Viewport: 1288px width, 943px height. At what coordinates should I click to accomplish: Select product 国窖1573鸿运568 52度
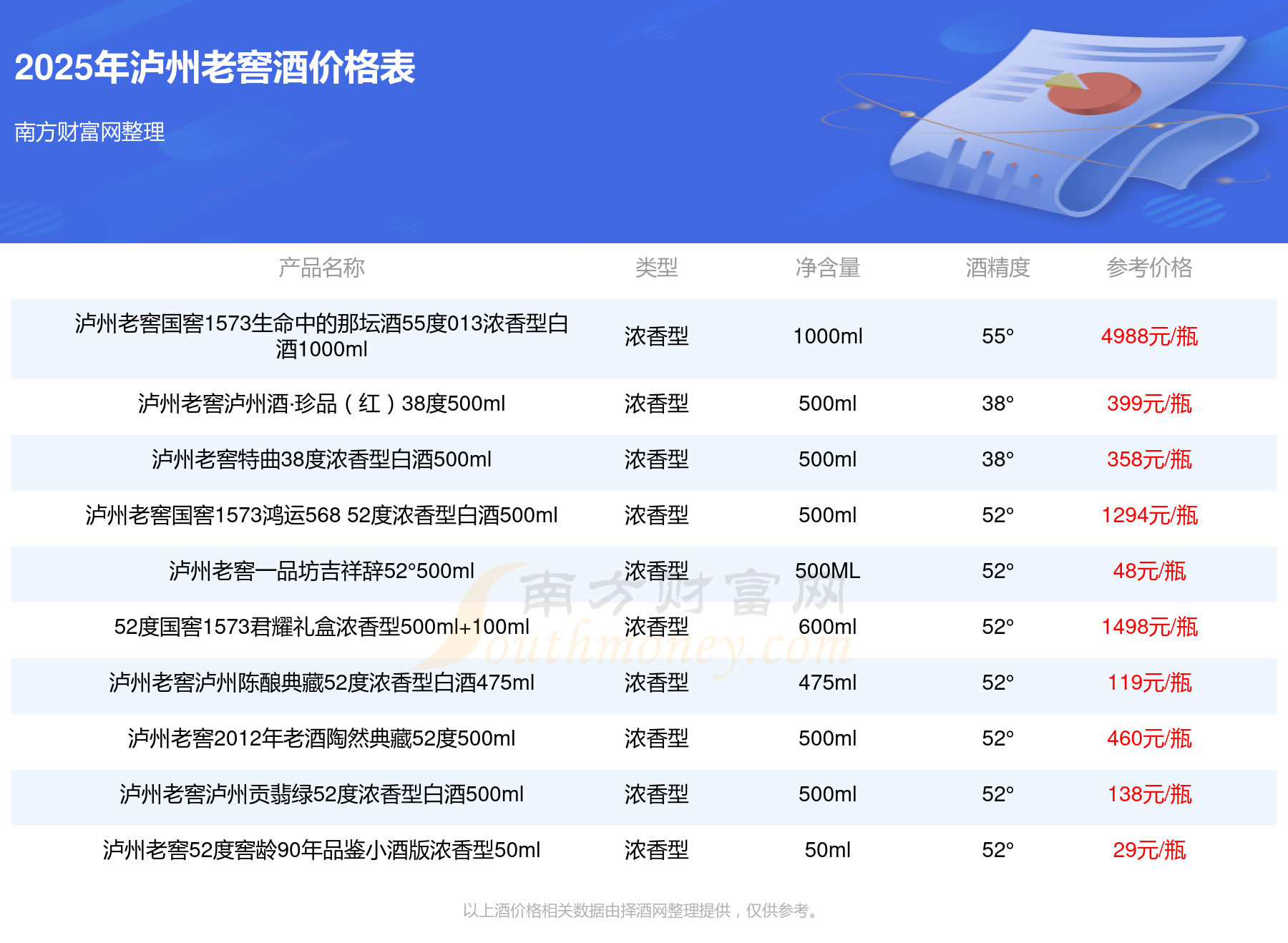321,515
